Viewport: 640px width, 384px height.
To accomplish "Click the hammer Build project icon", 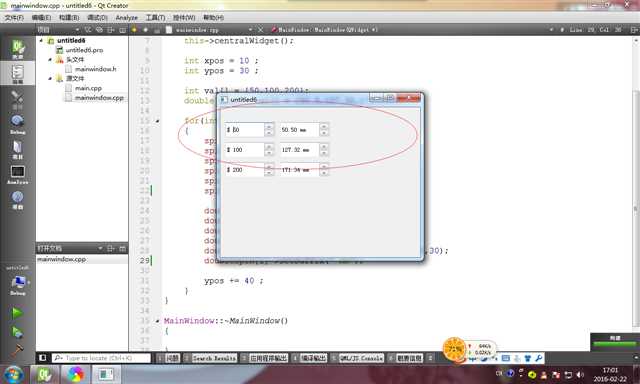I will point(17,349).
